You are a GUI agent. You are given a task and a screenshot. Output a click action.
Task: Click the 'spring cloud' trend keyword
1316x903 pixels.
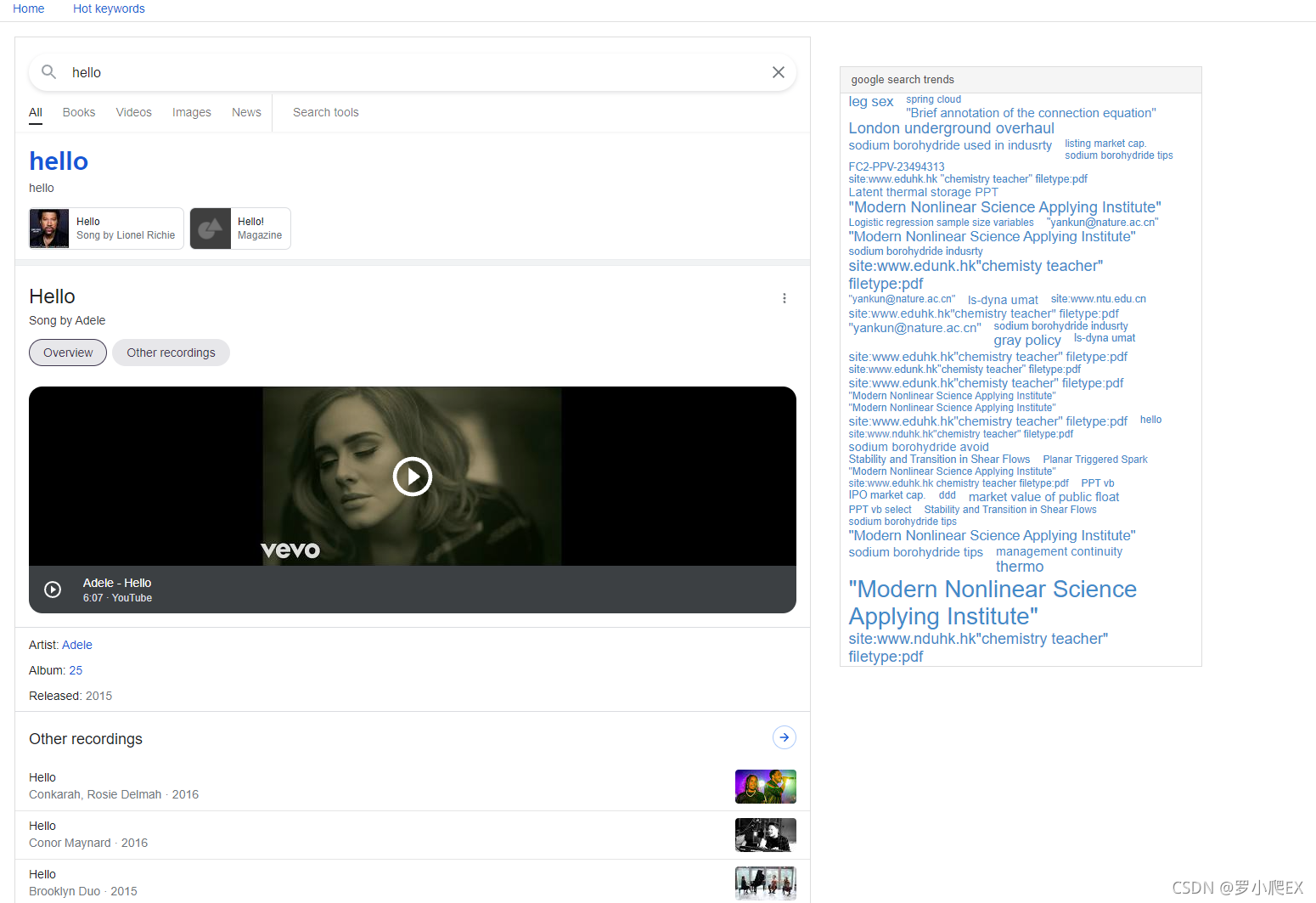click(x=933, y=99)
